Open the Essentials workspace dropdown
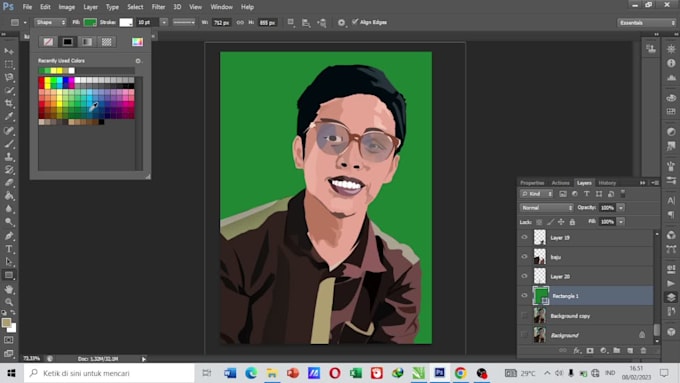680x383 pixels. pos(646,23)
